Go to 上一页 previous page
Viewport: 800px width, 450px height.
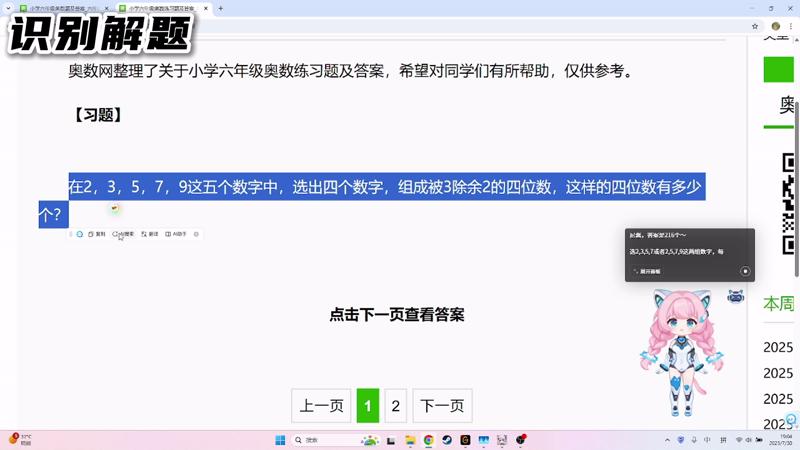[321, 406]
